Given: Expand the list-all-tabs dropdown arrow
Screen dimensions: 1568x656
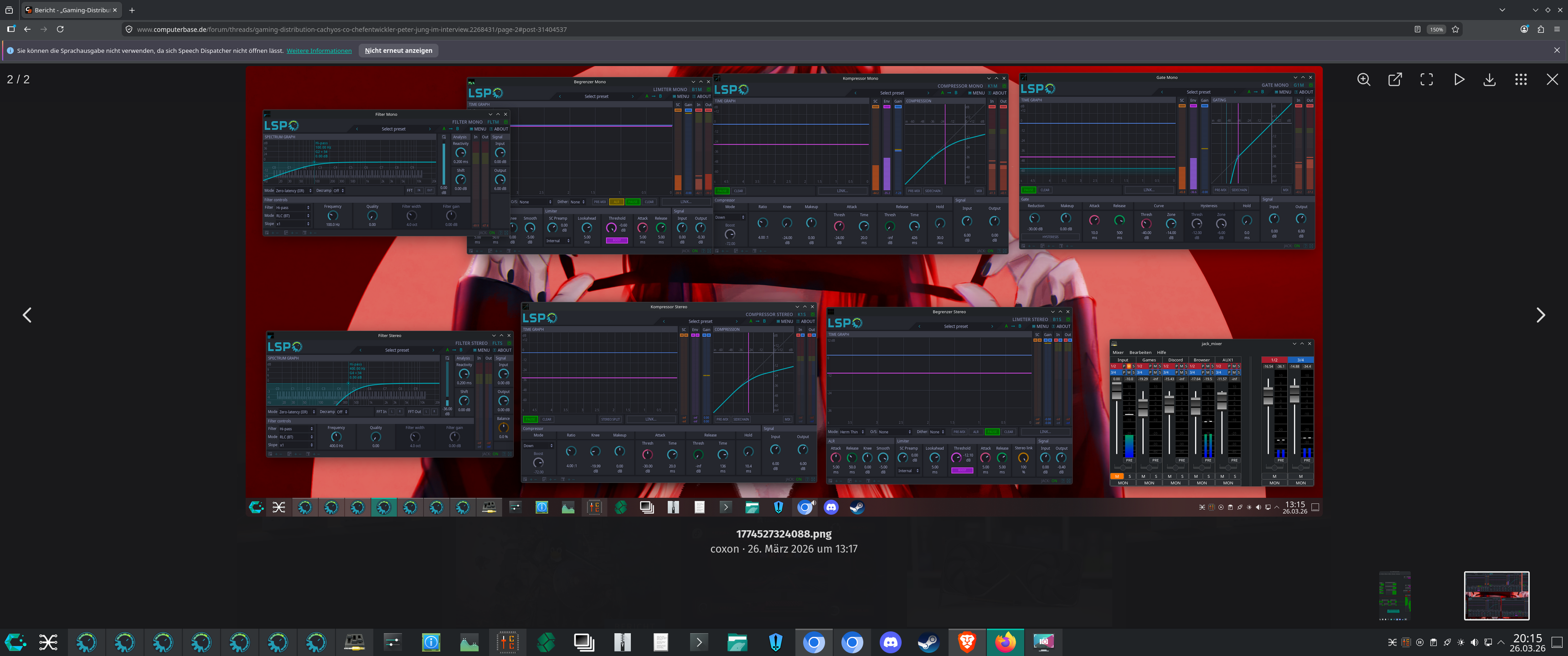Looking at the screenshot, I should tap(1502, 10).
